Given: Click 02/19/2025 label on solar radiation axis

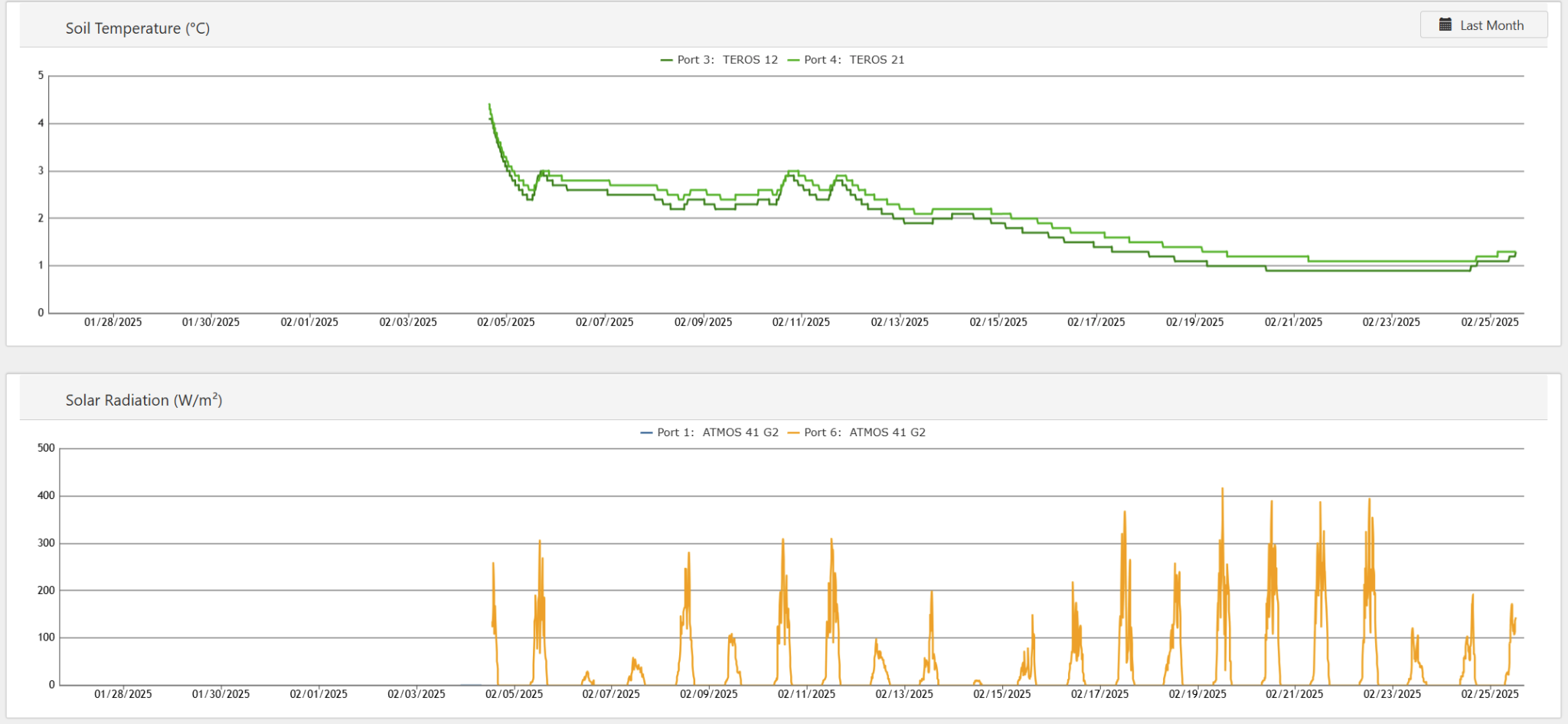Looking at the screenshot, I should (x=1197, y=694).
